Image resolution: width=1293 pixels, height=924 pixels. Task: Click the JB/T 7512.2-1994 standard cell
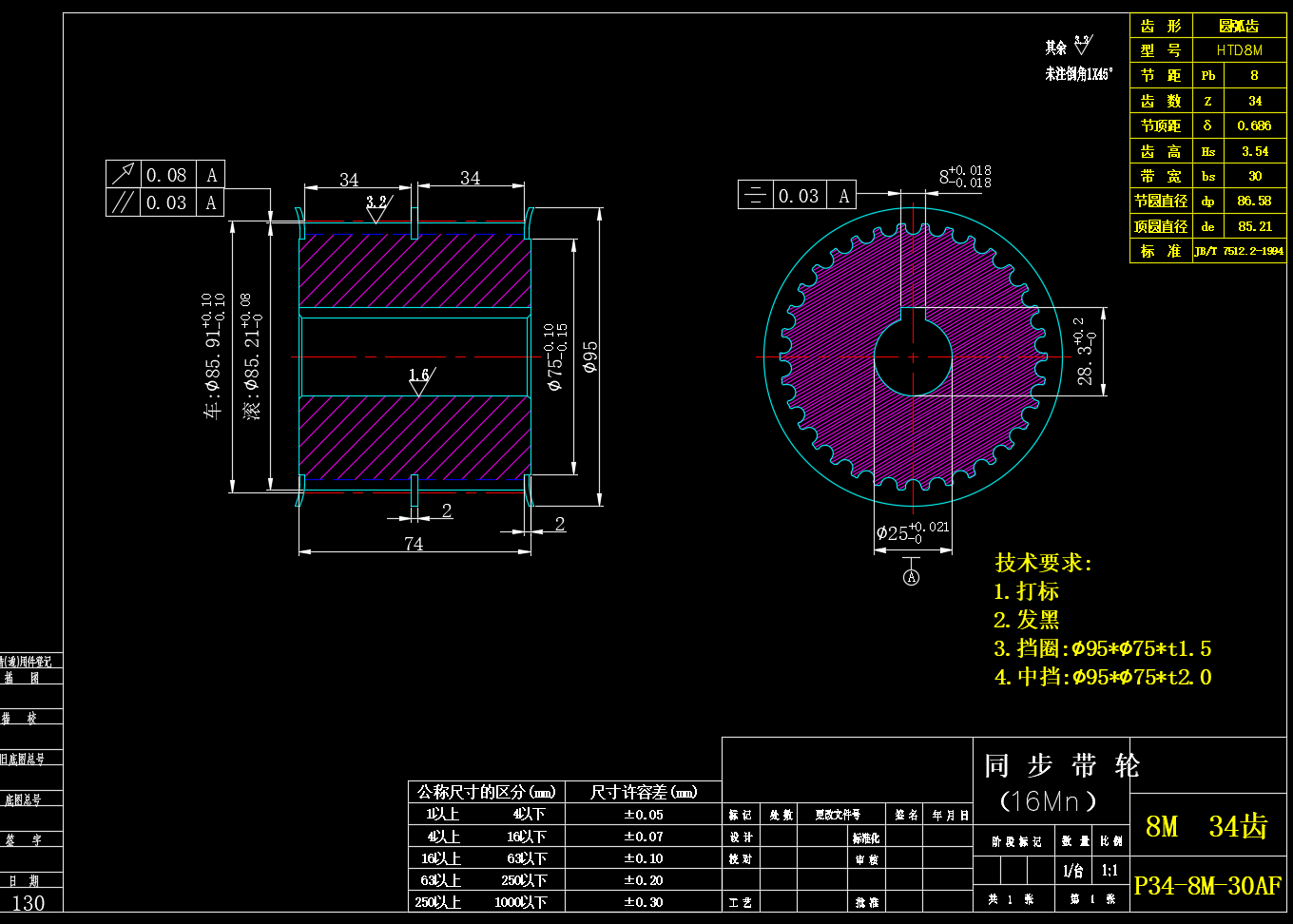coord(1239,251)
